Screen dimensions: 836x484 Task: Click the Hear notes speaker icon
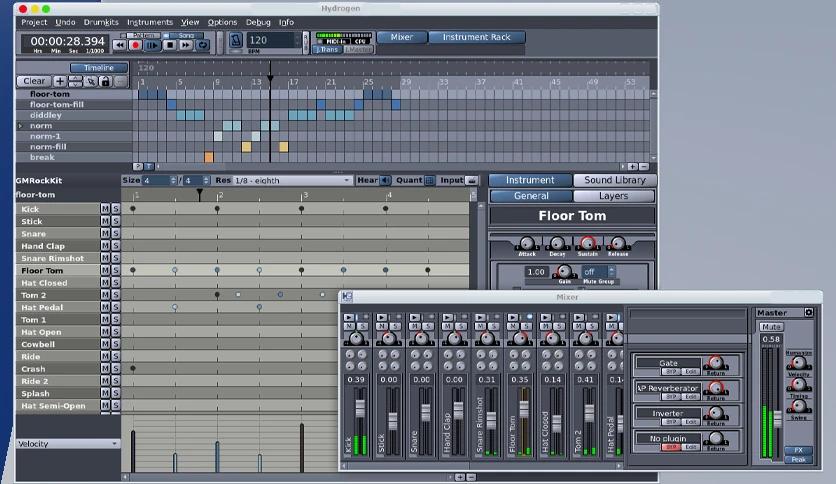coord(386,181)
